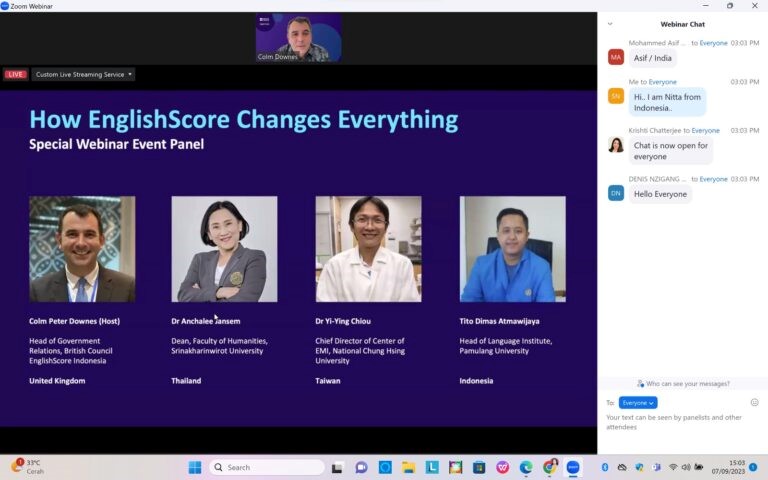Click 'Everyone' link in Krishti Chatterjee's header

click(x=705, y=130)
